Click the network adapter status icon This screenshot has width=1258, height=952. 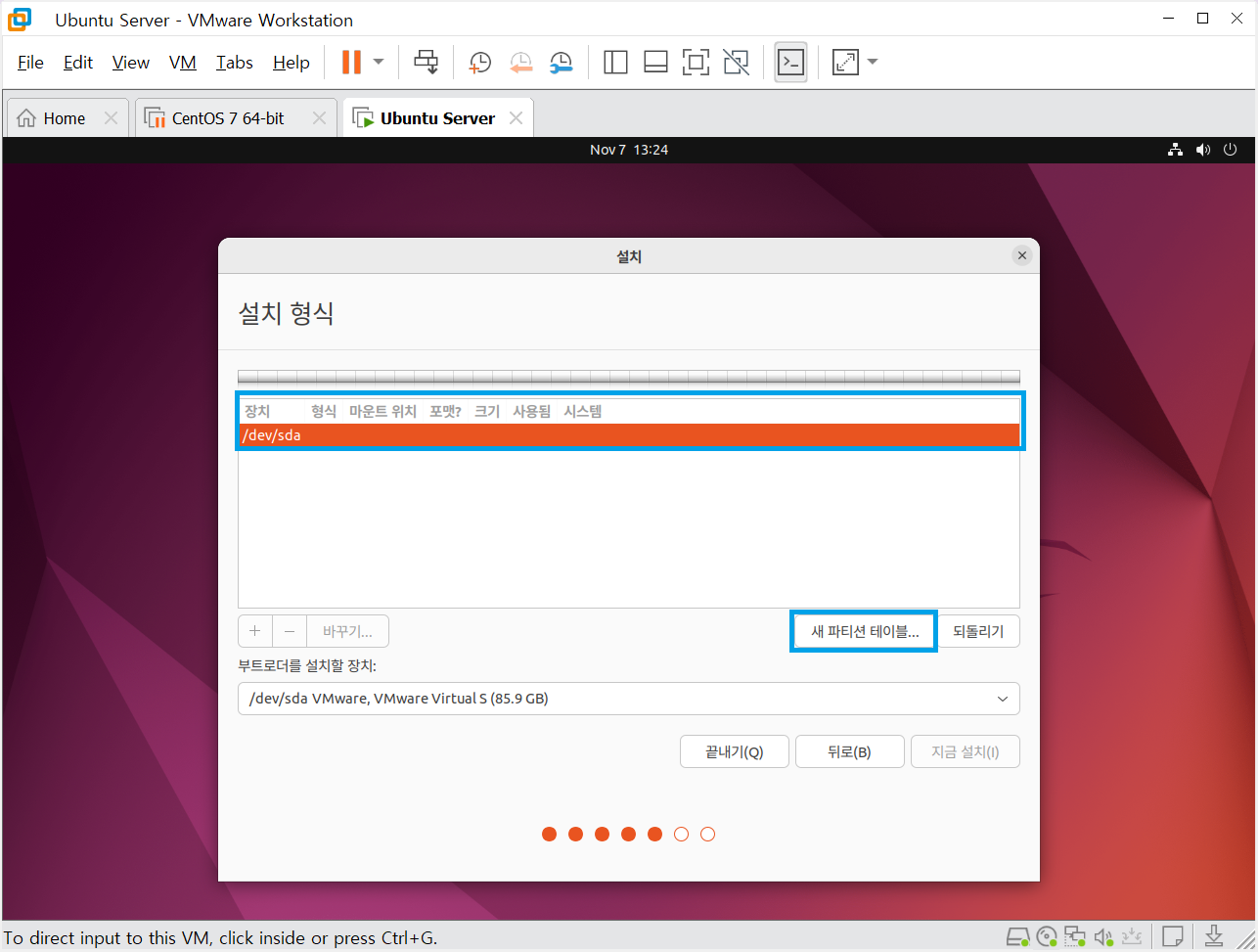[x=1076, y=936]
